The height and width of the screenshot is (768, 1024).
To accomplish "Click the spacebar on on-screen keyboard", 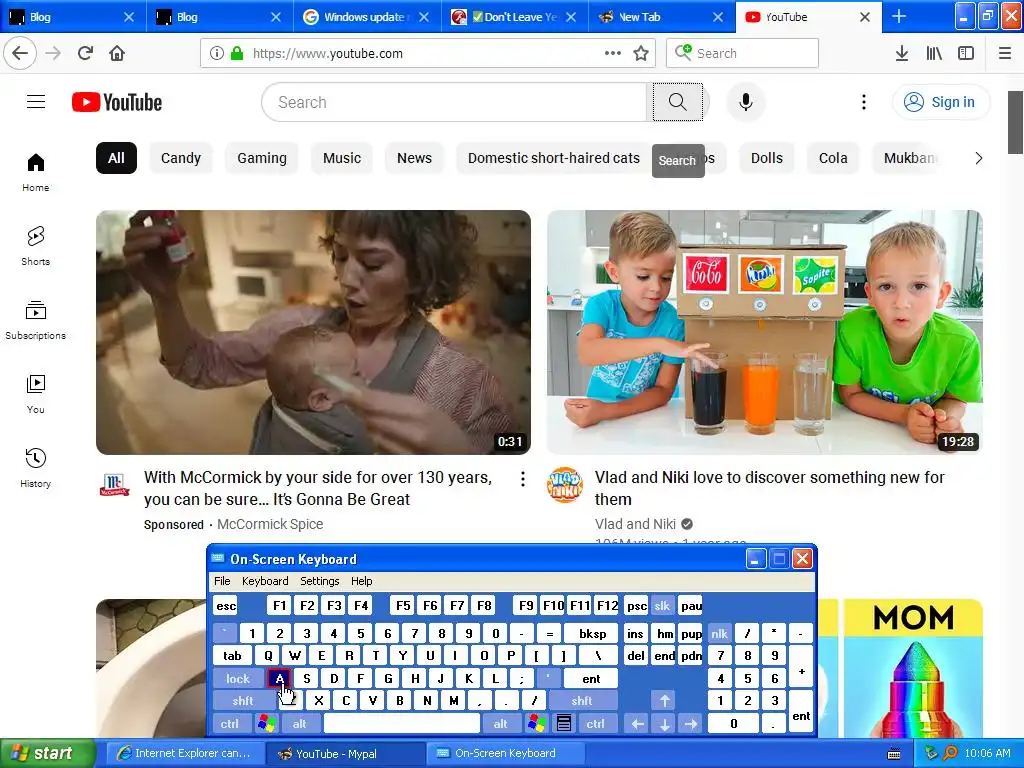I will [x=402, y=724].
